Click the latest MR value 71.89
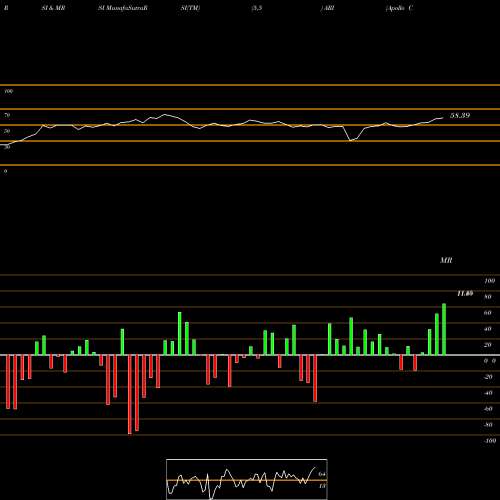Image resolution: width=500 pixels, height=500 pixels. 465,293
